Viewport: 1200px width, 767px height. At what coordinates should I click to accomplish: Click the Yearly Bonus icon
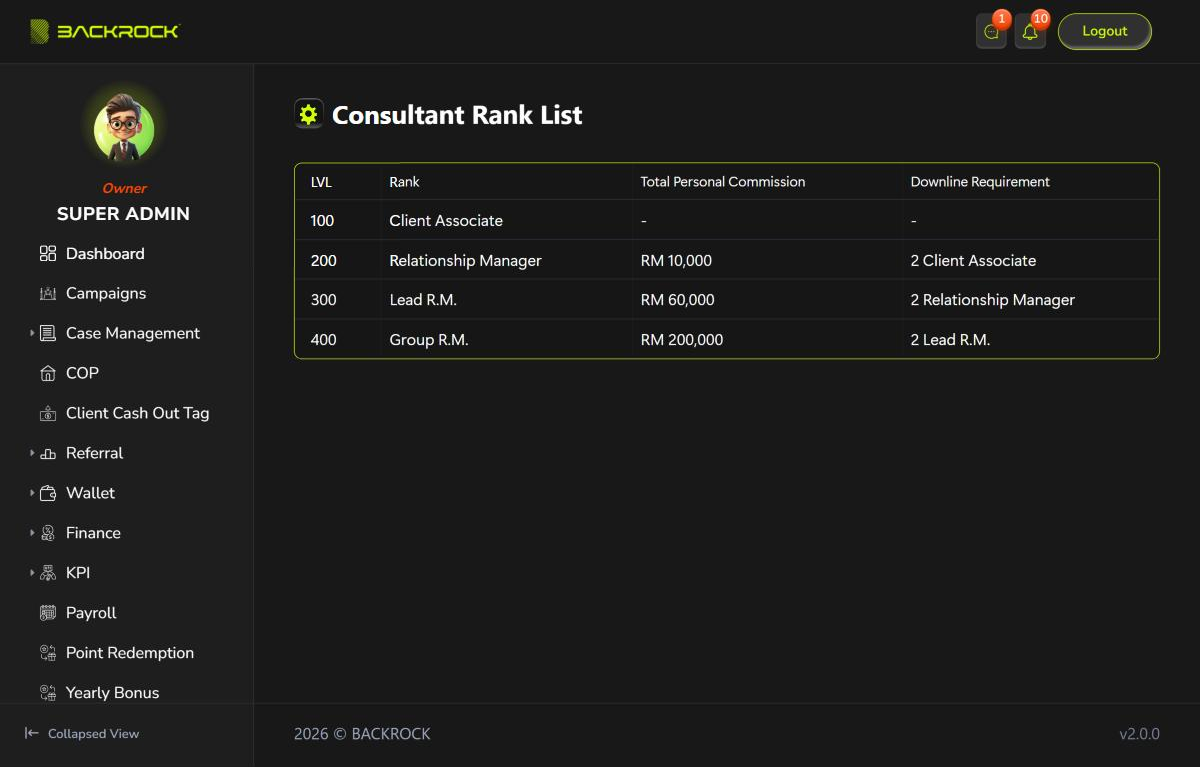48,693
